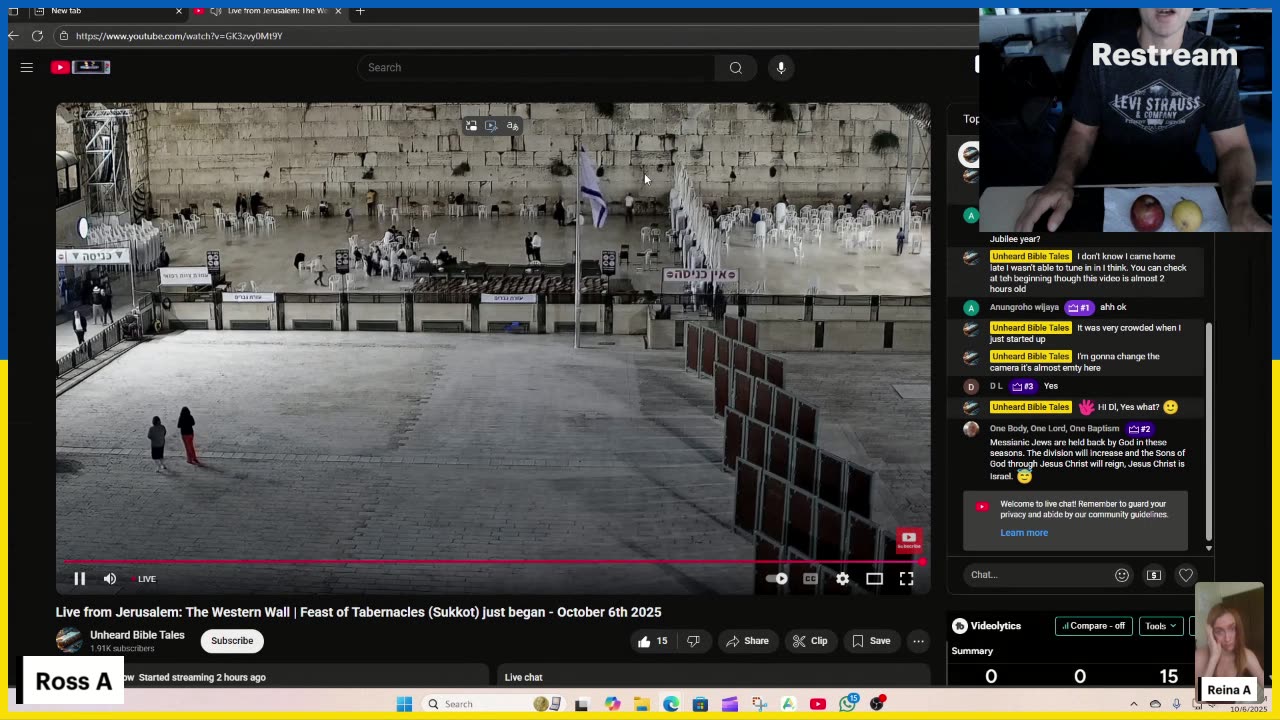Toggle closed captions on the video
The width and height of the screenshot is (1280, 720).
pos(810,578)
